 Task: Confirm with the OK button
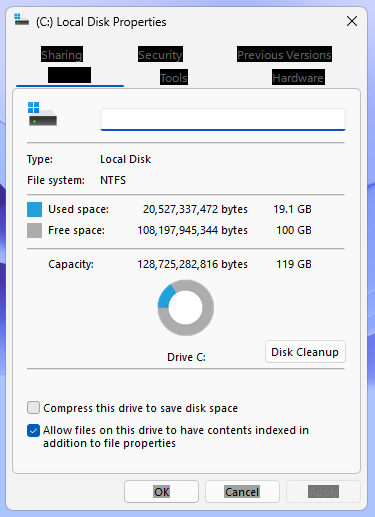[161, 492]
